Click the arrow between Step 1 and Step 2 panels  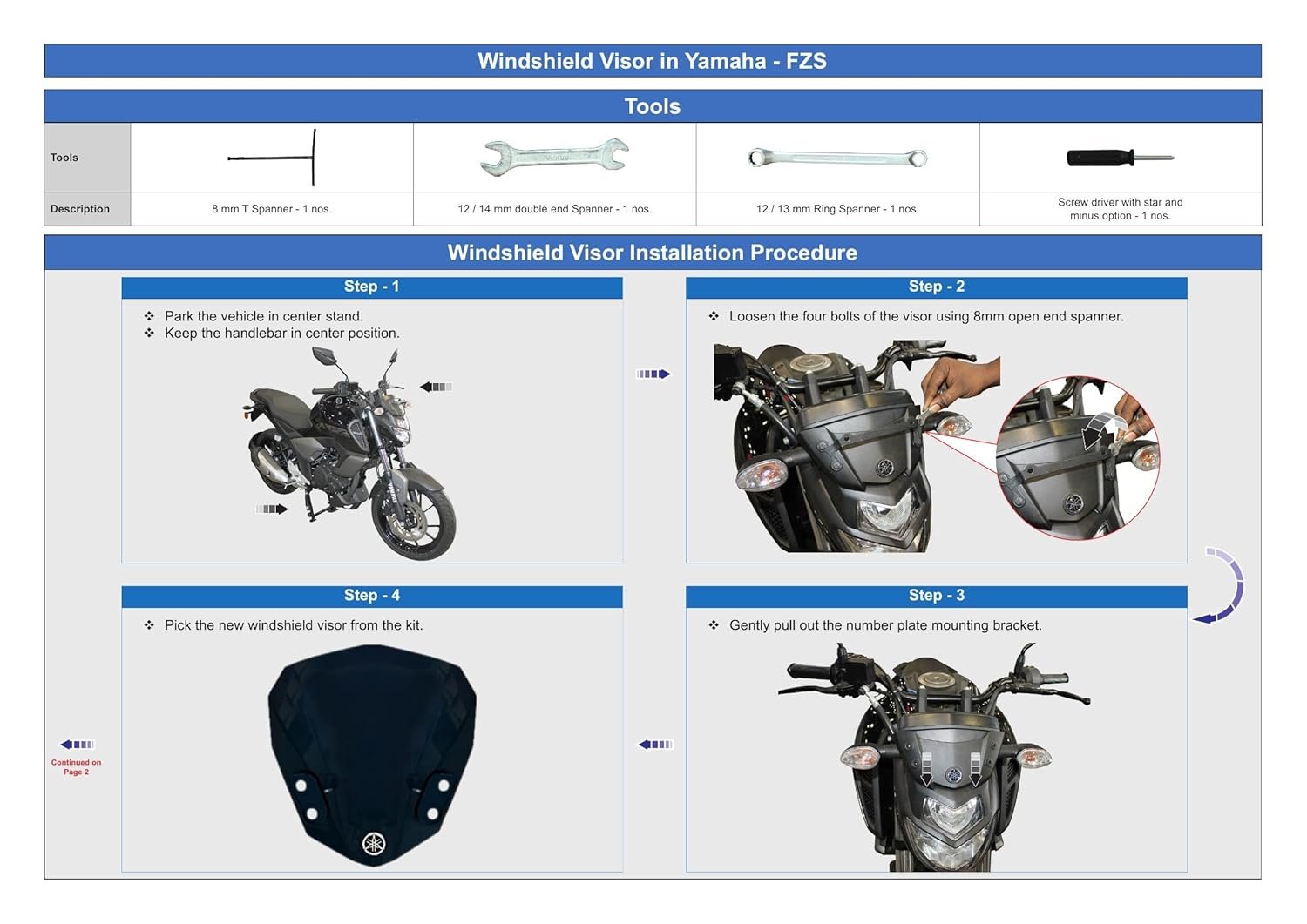tap(653, 374)
